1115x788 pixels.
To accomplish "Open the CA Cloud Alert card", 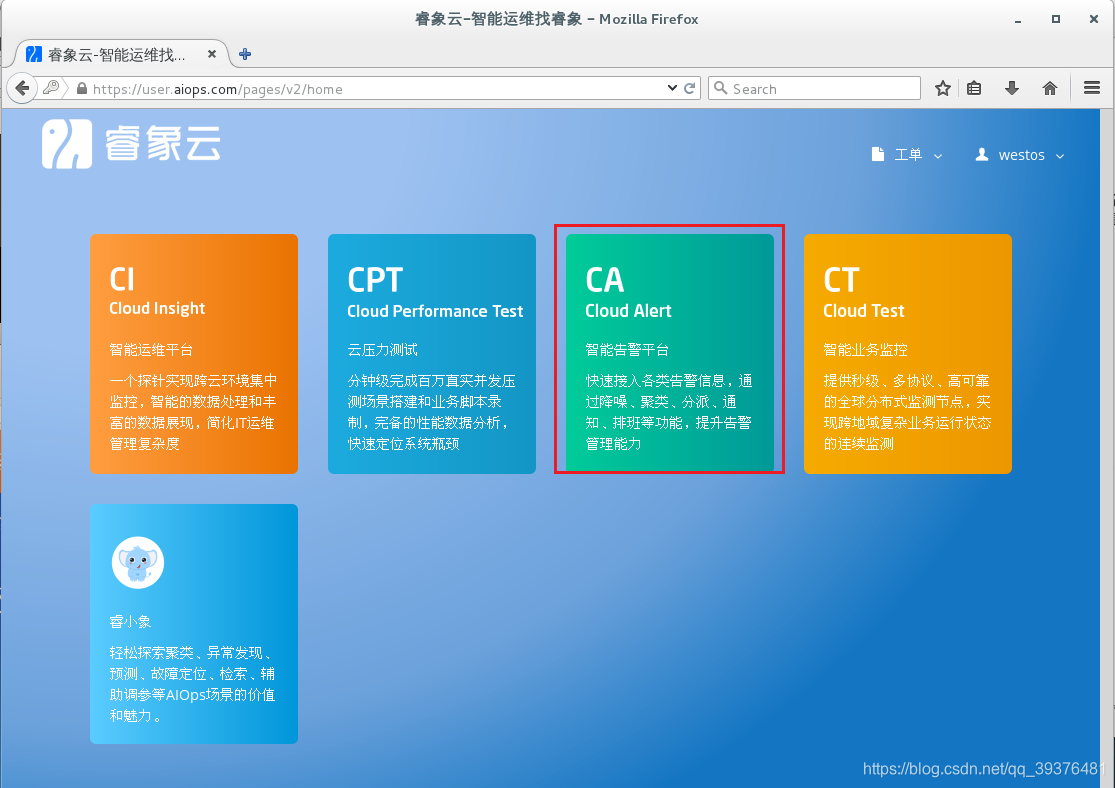I will 670,353.
